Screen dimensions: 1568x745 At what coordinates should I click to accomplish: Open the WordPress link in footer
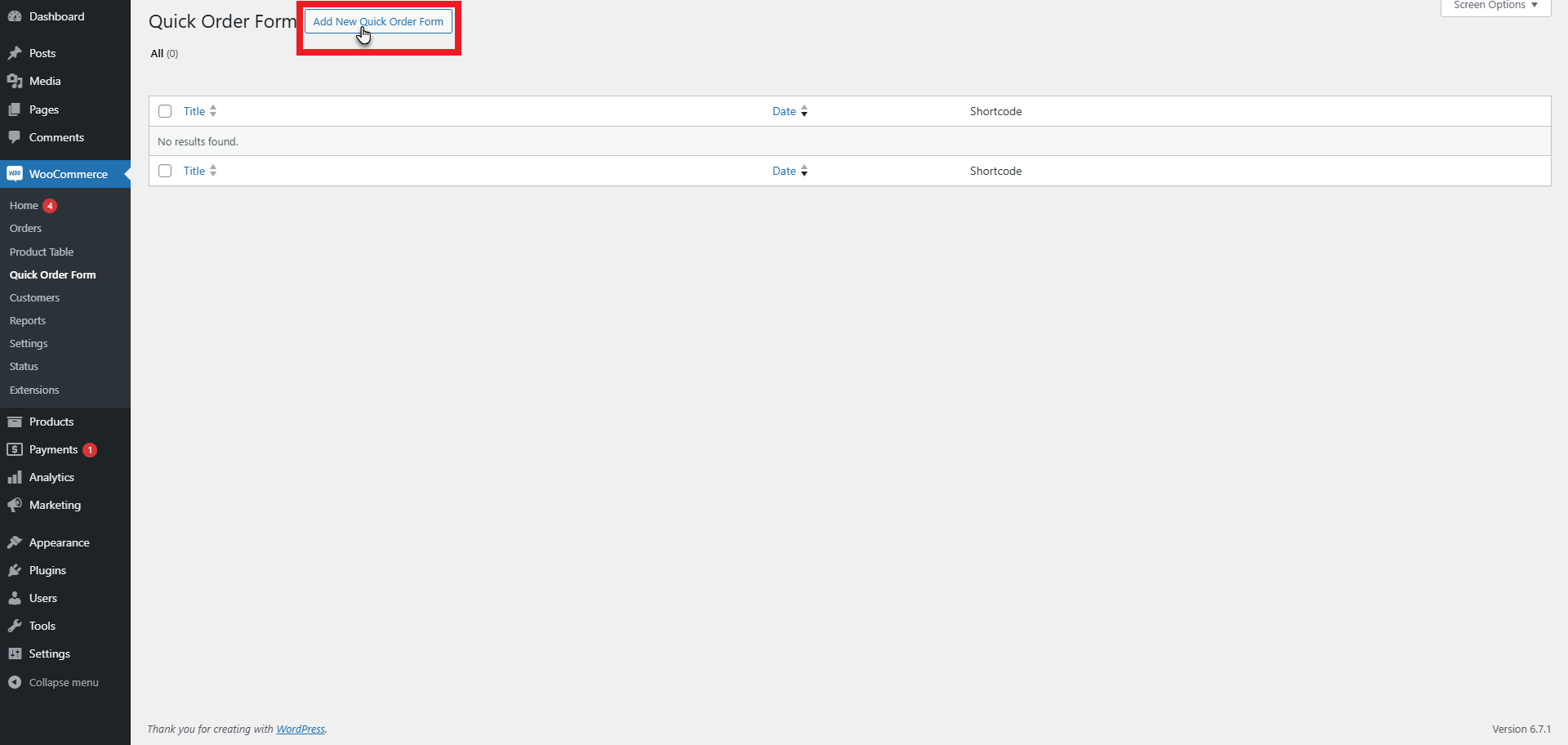[300, 729]
